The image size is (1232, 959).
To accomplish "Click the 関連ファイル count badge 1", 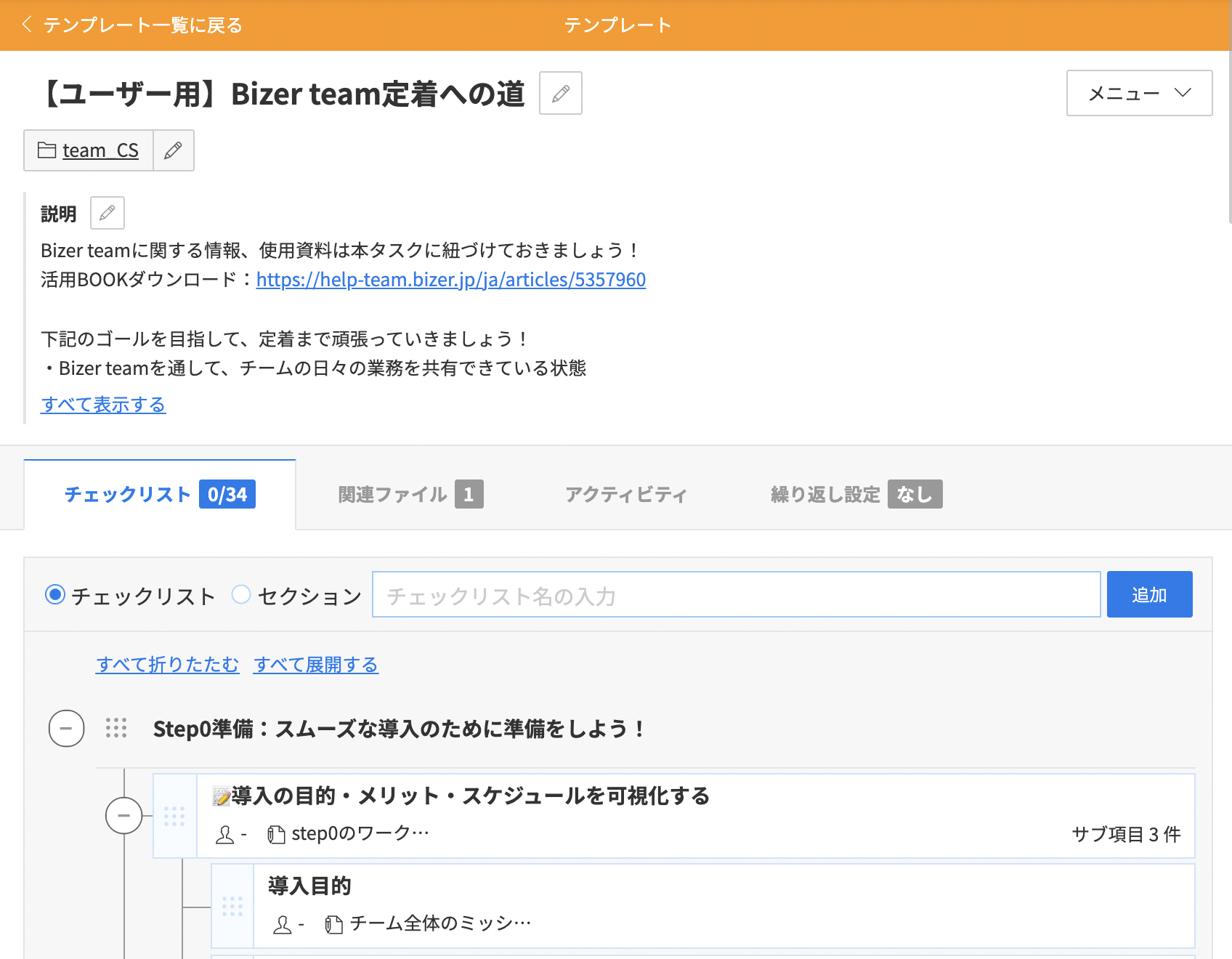I will [x=469, y=494].
